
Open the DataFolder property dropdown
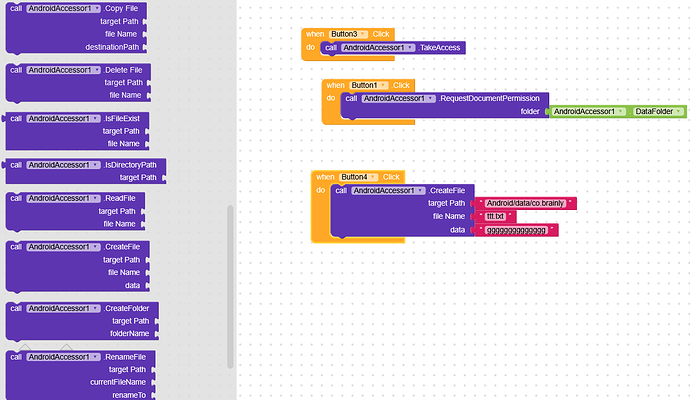(x=677, y=112)
